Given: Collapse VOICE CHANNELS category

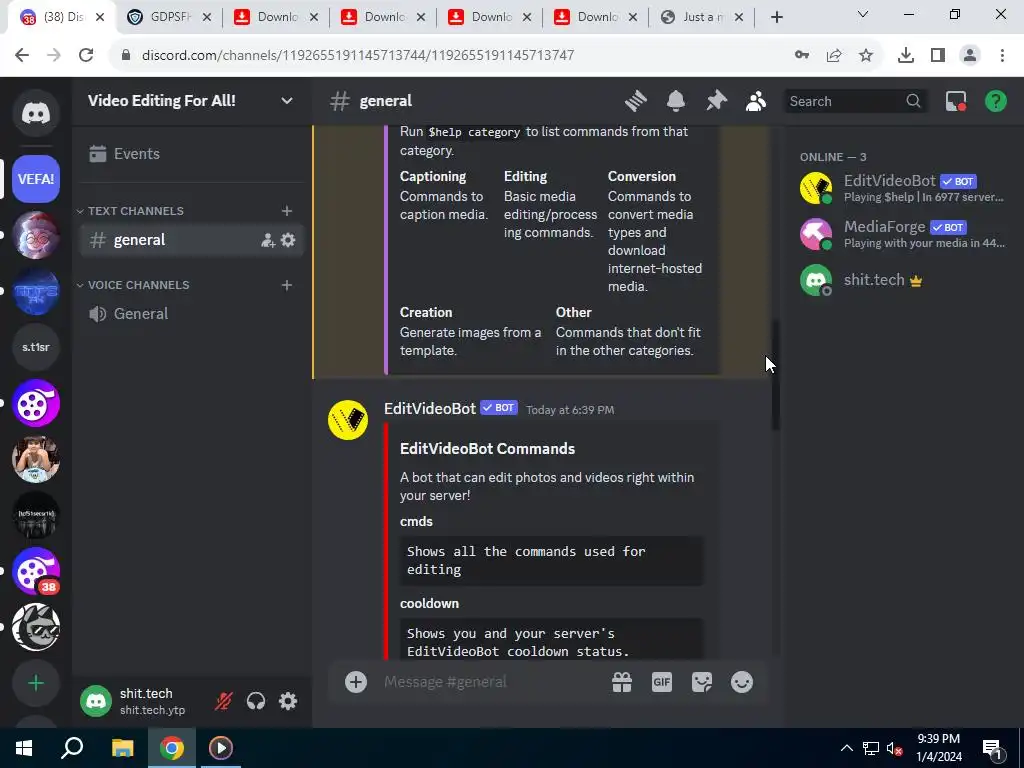Looking at the screenshot, I should [133, 285].
